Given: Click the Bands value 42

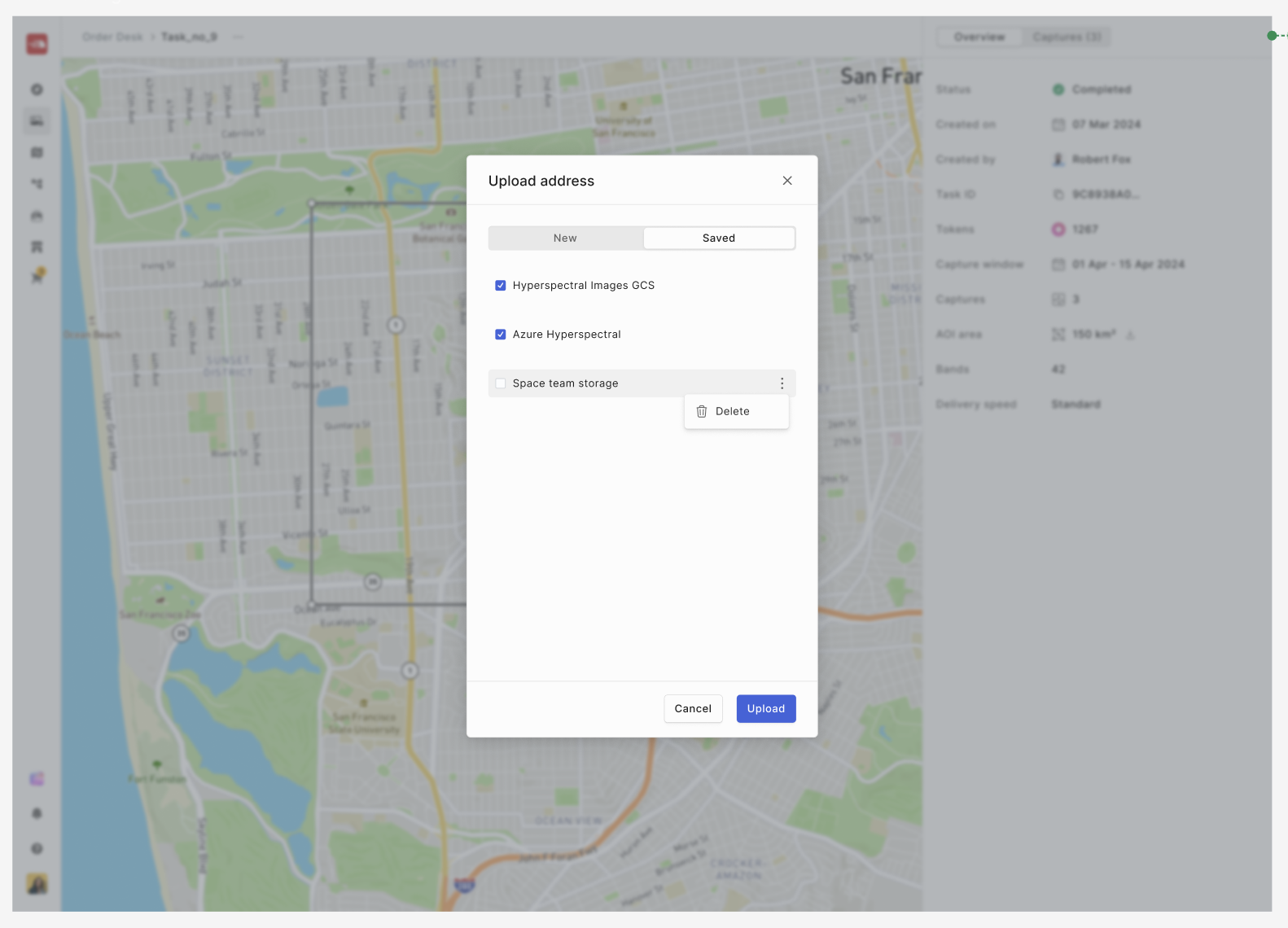Looking at the screenshot, I should [x=1058, y=370].
